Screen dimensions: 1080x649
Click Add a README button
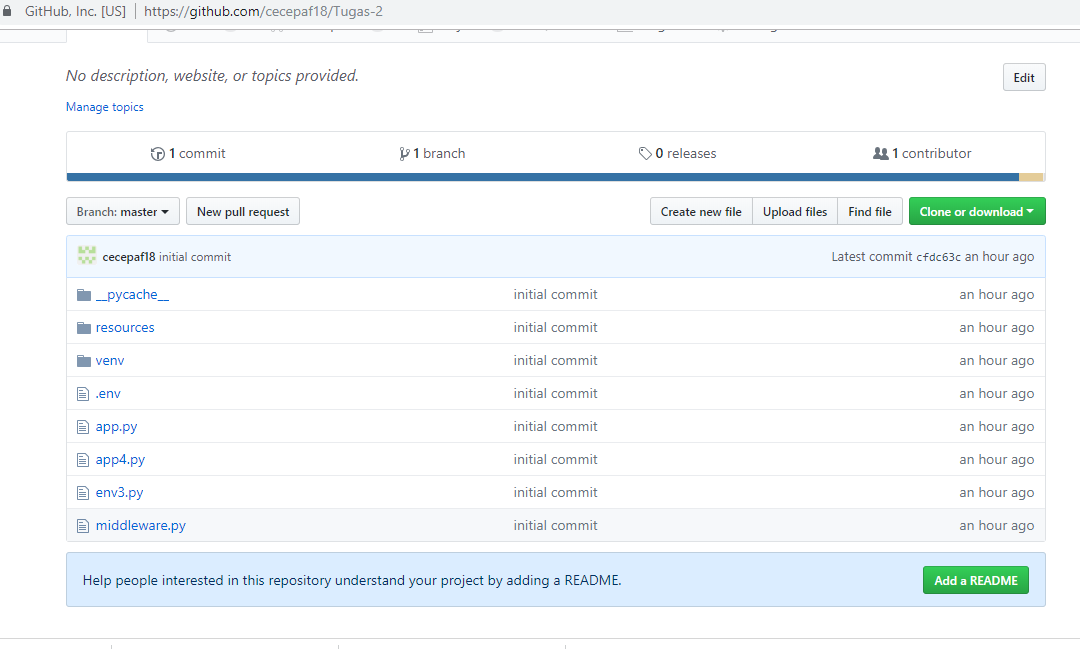975,580
